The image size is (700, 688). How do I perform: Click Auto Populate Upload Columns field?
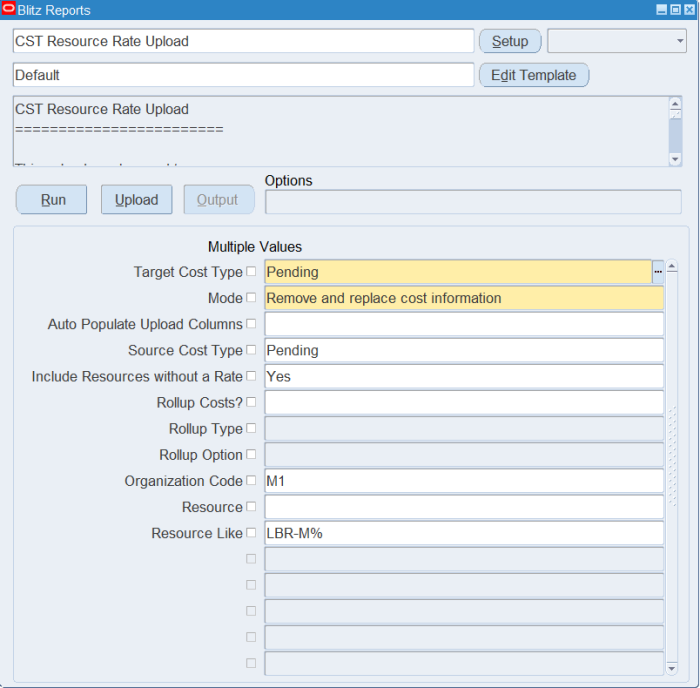pyautogui.click(x=464, y=324)
